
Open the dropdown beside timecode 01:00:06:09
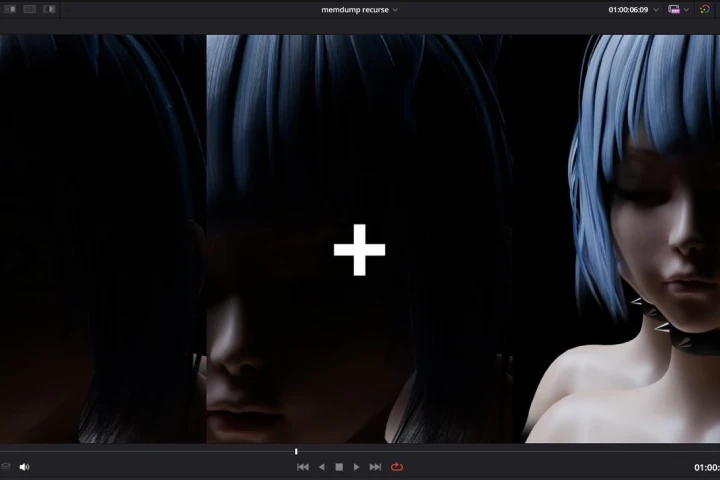(x=656, y=10)
